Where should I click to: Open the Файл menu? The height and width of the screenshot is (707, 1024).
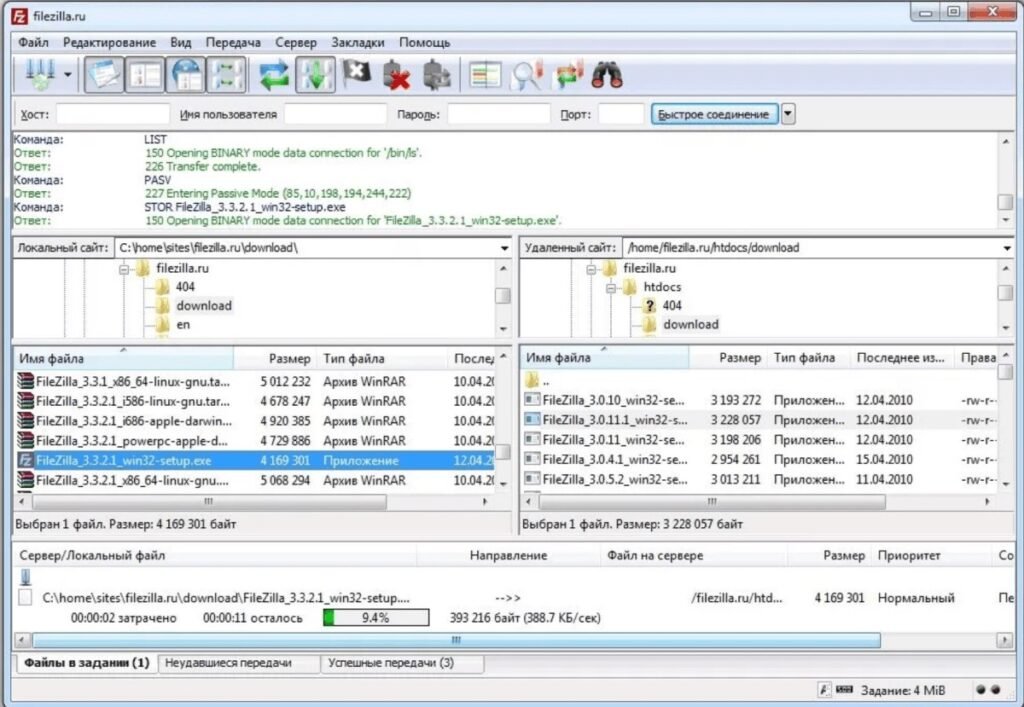tap(33, 42)
